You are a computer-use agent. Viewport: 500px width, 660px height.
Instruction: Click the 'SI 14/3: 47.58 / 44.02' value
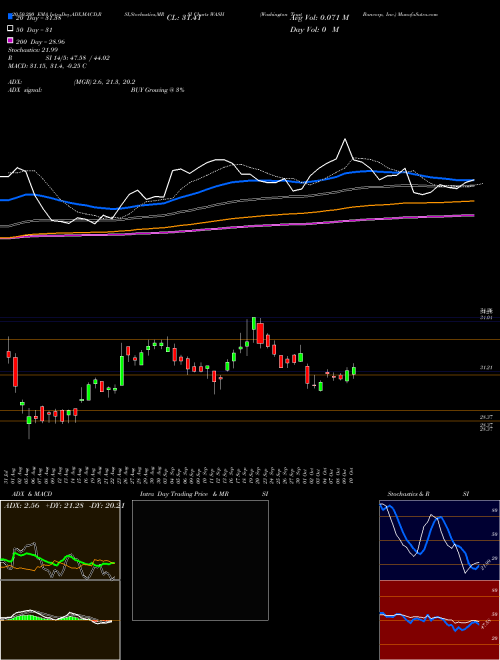point(78,58)
